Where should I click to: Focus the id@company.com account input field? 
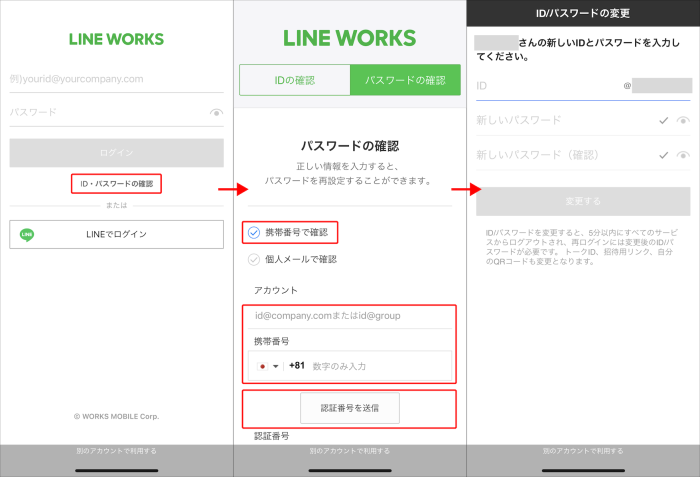click(x=350, y=316)
